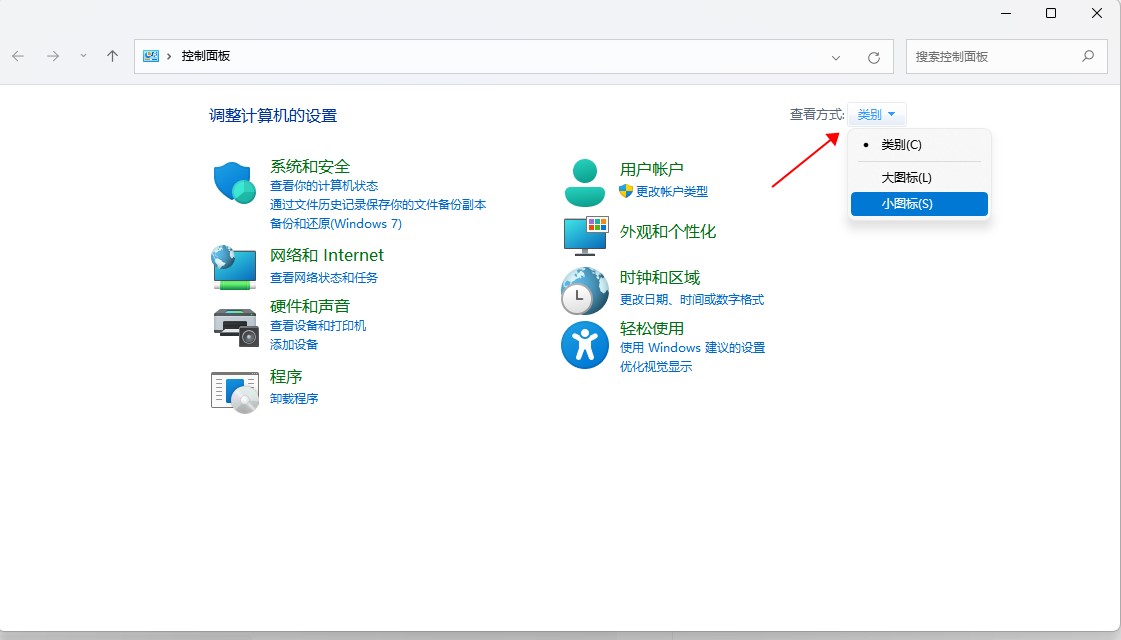Click the Programs disc icon
Image resolution: width=1121 pixels, height=640 pixels.
[235, 390]
